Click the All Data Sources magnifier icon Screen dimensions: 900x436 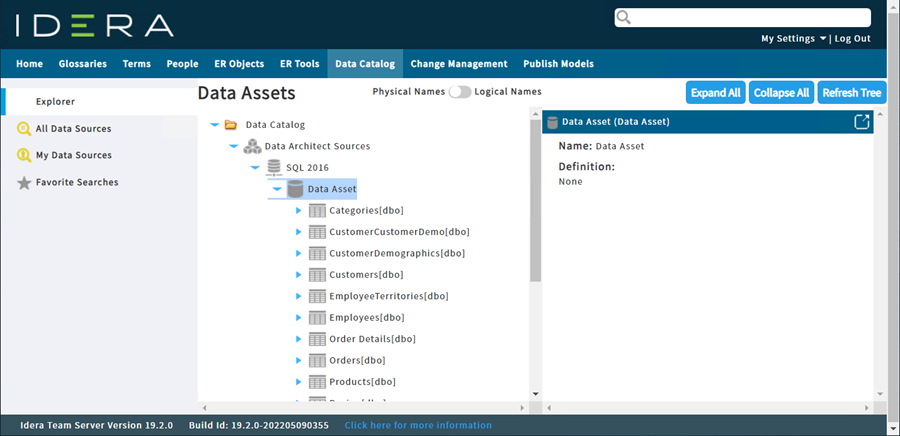pos(24,129)
